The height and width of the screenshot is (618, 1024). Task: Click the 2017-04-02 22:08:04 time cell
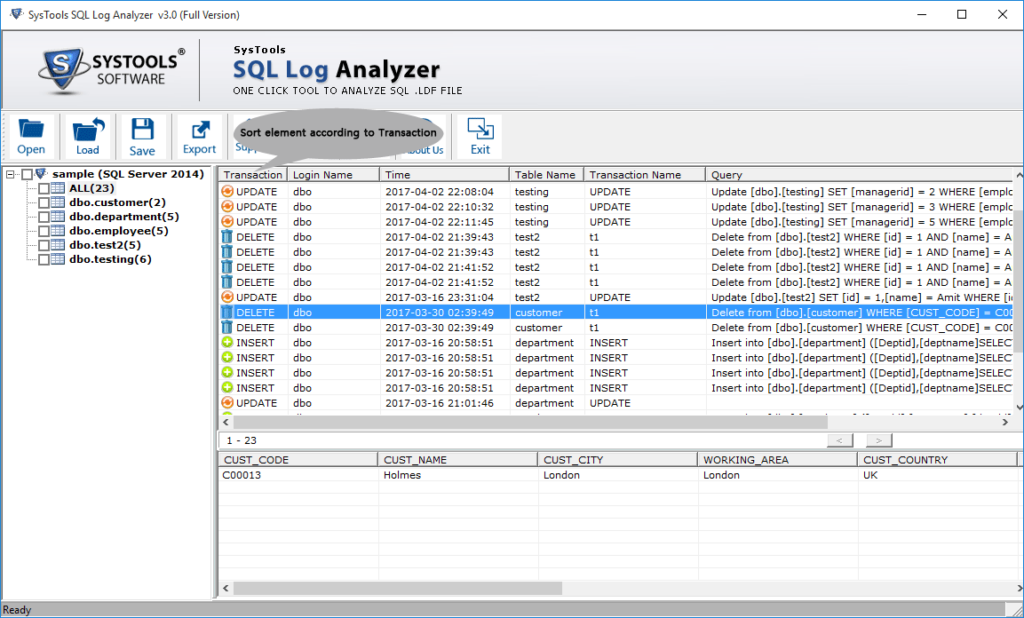[444, 191]
